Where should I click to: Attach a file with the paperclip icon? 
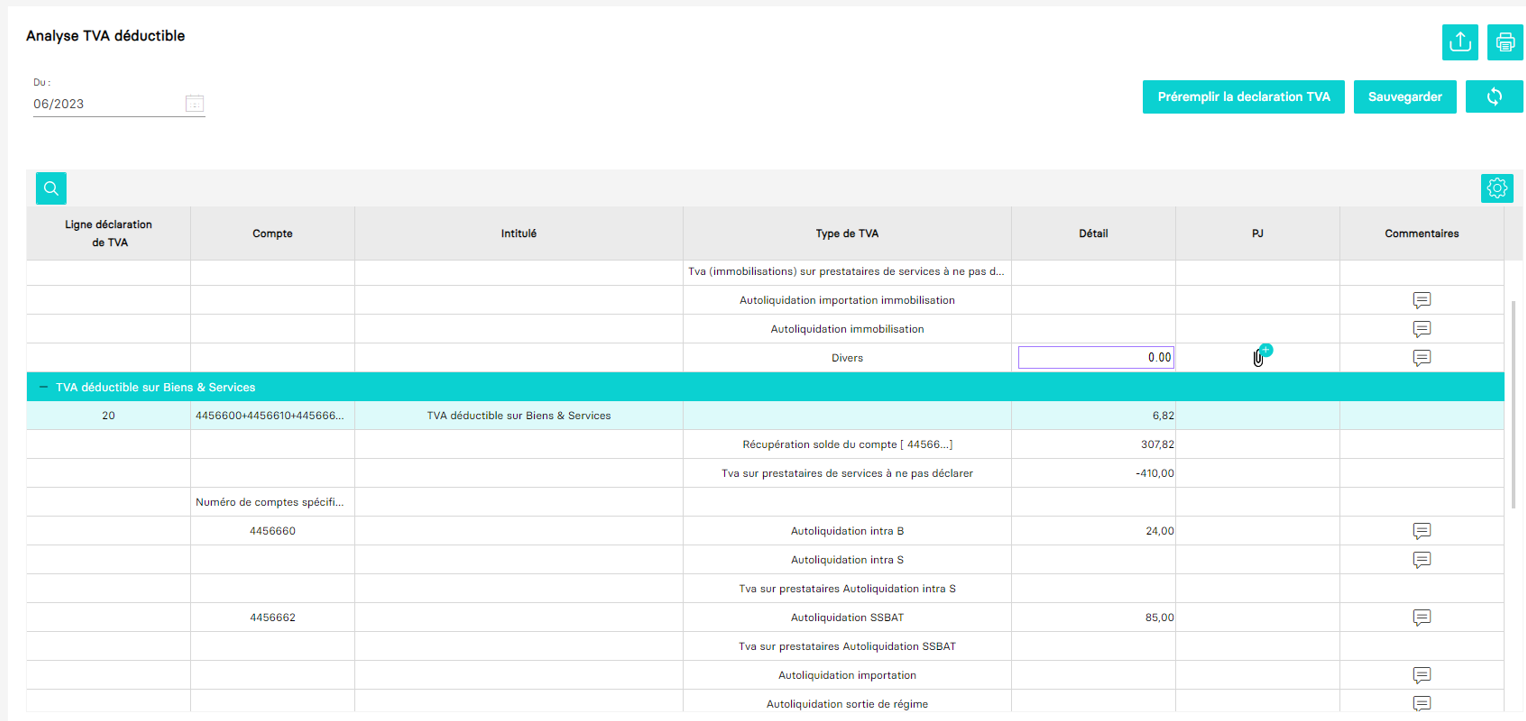click(x=1259, y=357)
